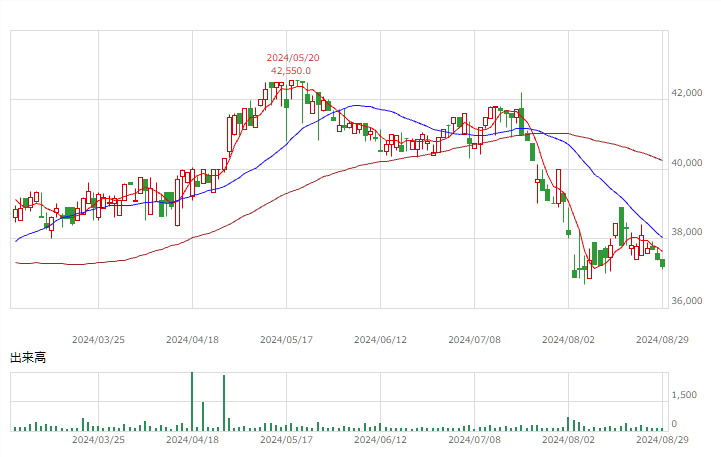Click the 2024/08/02 date under volume chart
This screenshot has width=721, height=457.
point(568,440)
